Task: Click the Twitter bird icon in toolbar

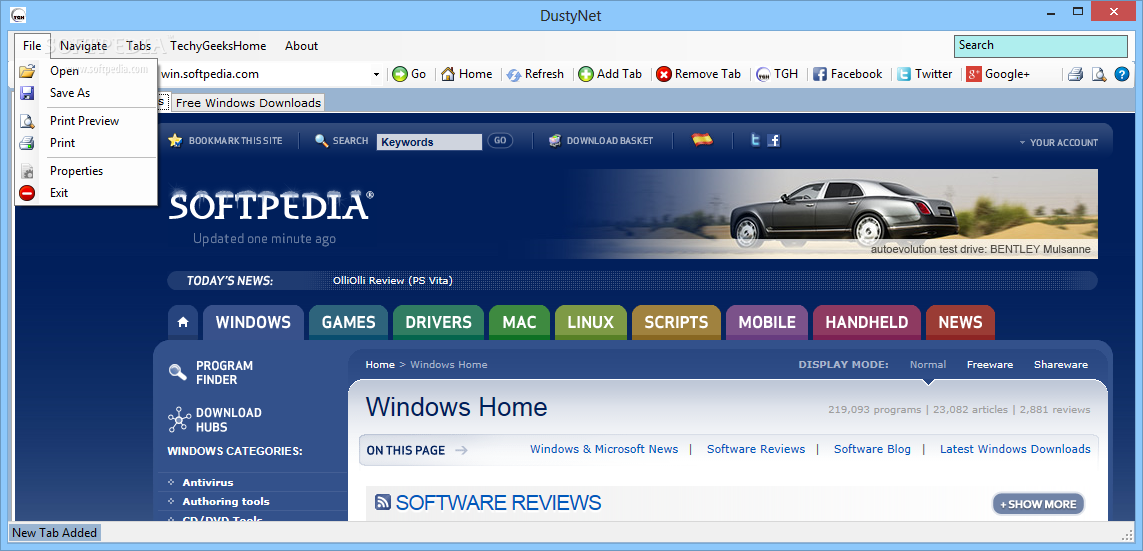Action: pos(904,74)
